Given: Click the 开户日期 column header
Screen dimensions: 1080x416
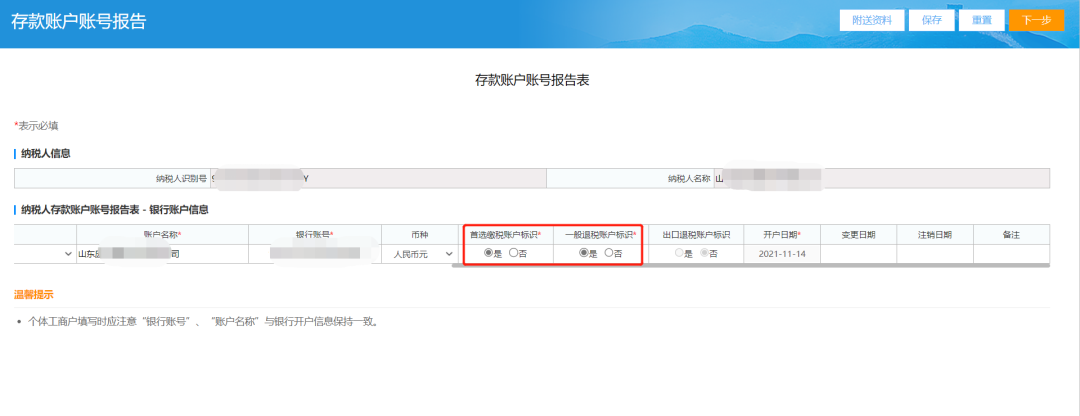Looking at the screenshot, I should click(782, 235).
